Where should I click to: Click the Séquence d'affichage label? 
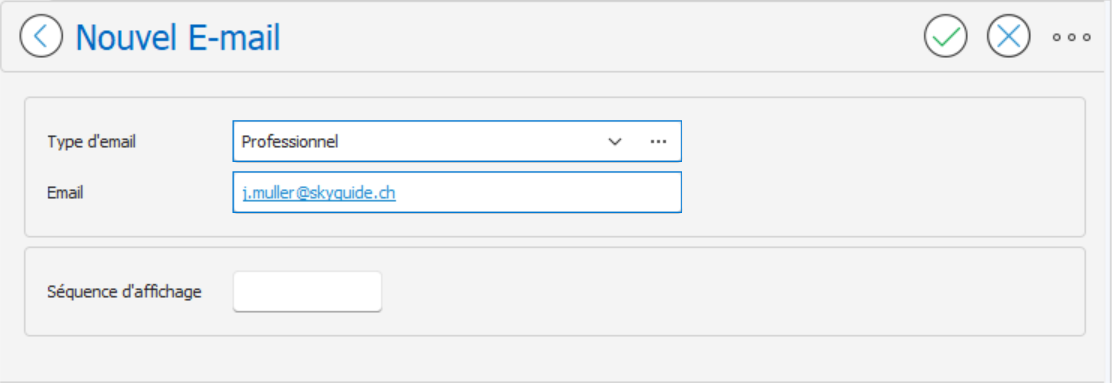pyautogui.click(x=124, y=292)
